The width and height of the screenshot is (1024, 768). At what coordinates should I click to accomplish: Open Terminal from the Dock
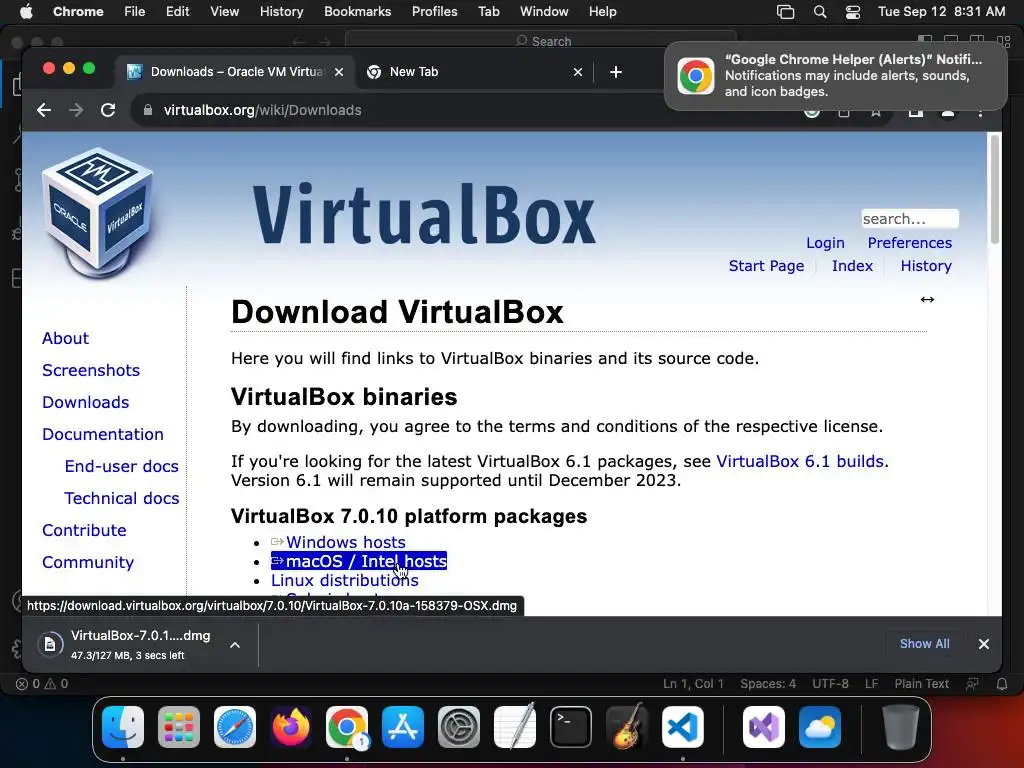click(x=571, y=727)
